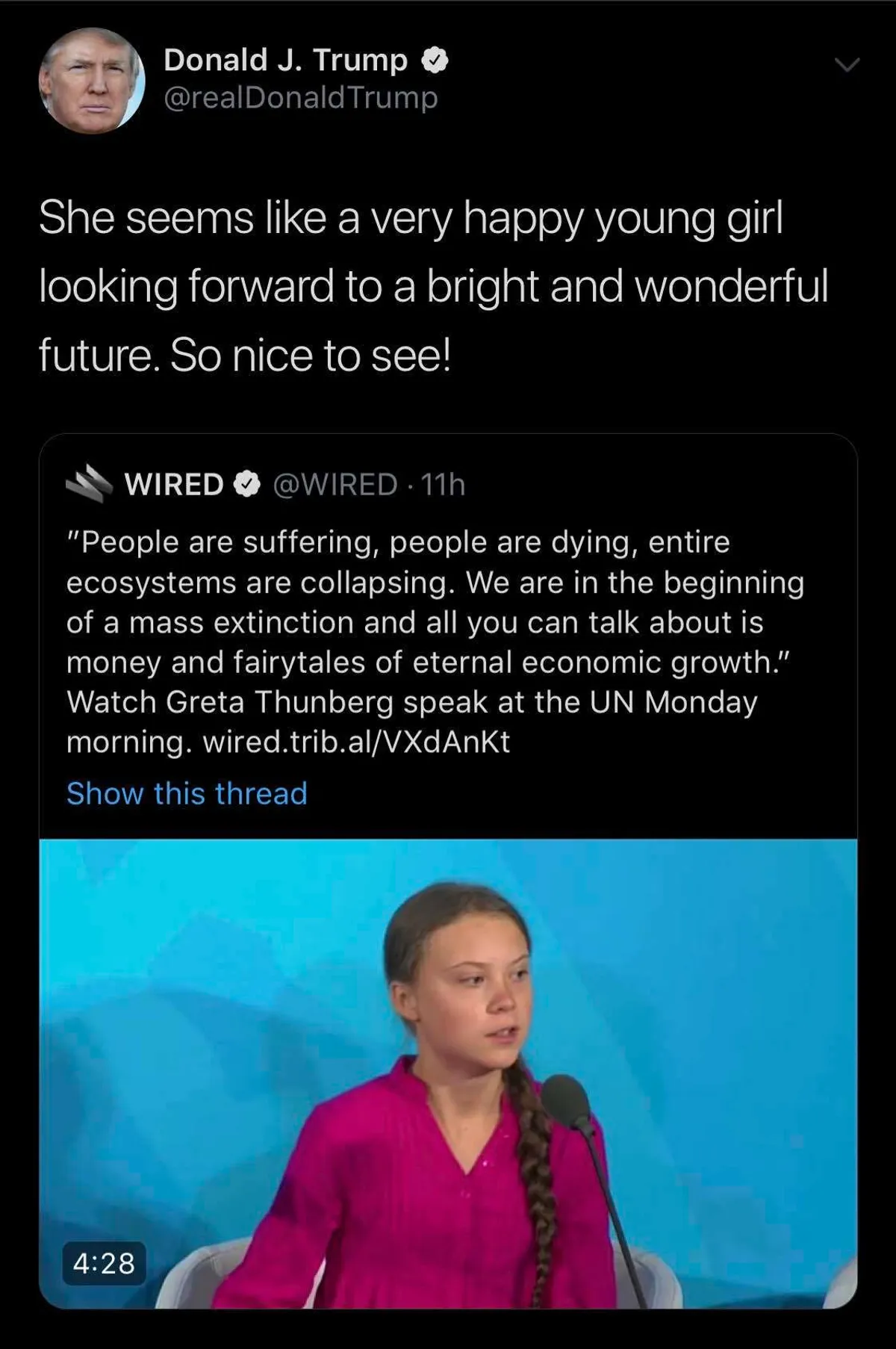
Task: Open the tweet options chevron menu
Action: click(847, 65)
